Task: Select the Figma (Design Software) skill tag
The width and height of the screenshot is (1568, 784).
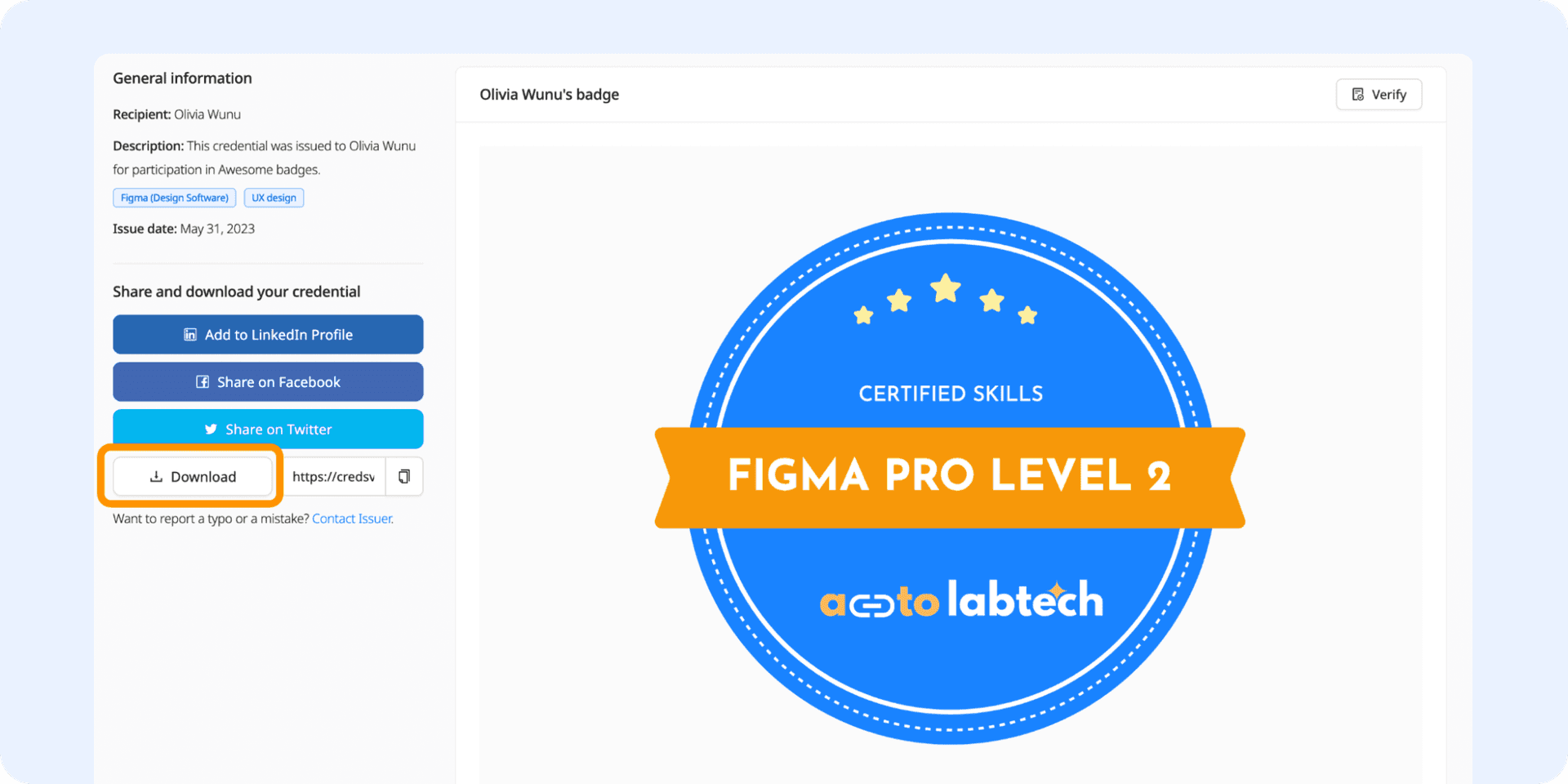Action: [175, 198]
